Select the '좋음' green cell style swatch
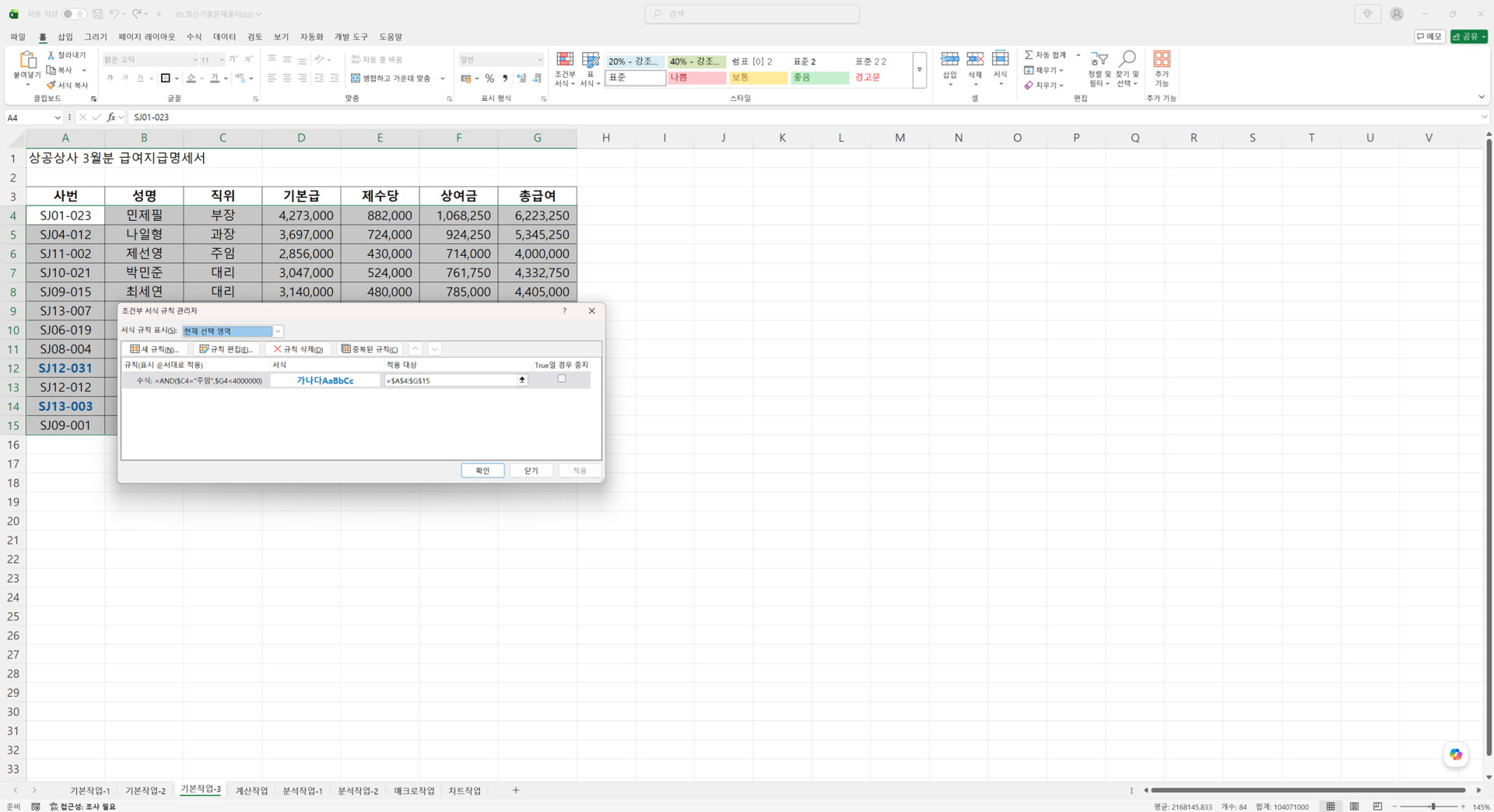The width and height of the screenshot is (1494, 812). click(819, 78)
